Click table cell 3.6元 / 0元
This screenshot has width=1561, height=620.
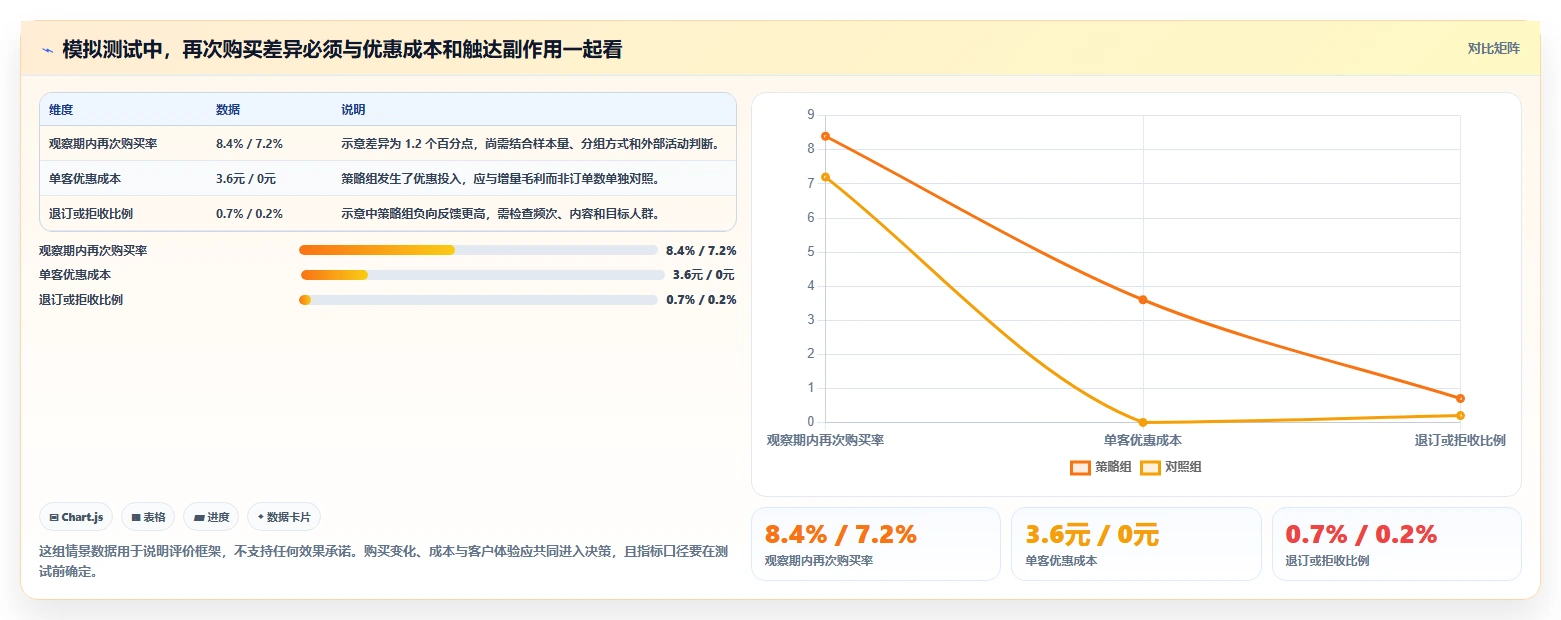246,179
